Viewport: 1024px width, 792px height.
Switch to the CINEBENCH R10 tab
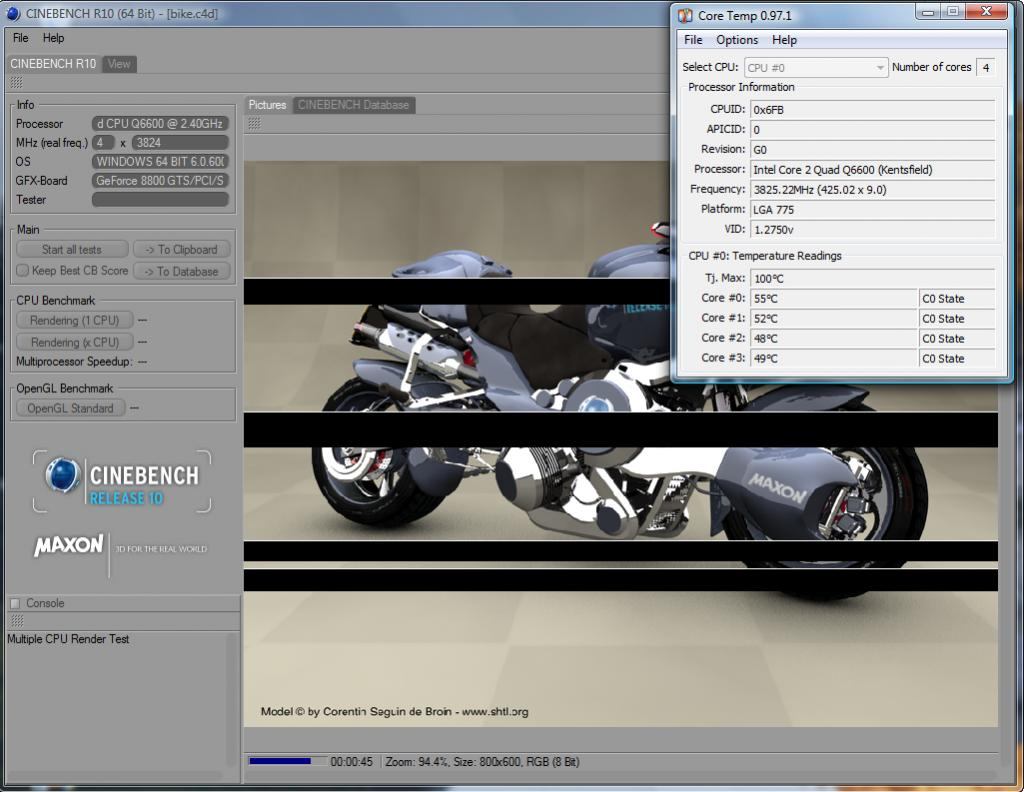click(53, 64)
